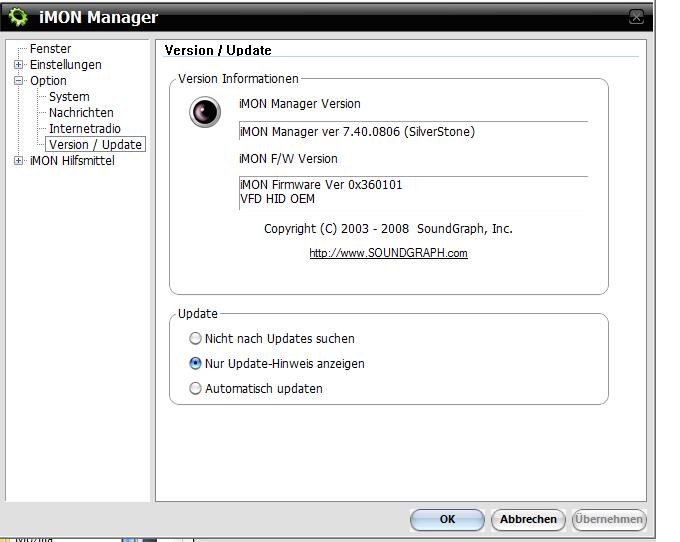Open the Fenster tree item
This screenshot has height=542, width=680.
coord(50,49)
